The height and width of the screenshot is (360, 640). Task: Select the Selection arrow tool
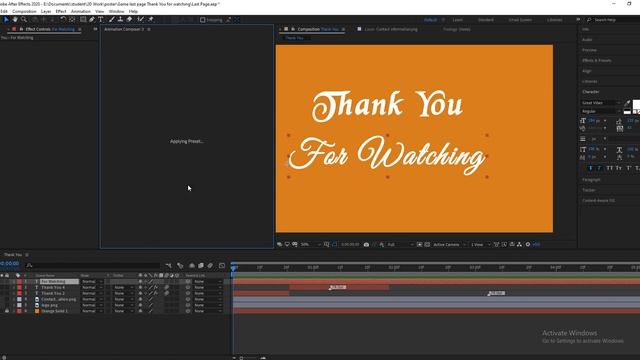(6, 20)
